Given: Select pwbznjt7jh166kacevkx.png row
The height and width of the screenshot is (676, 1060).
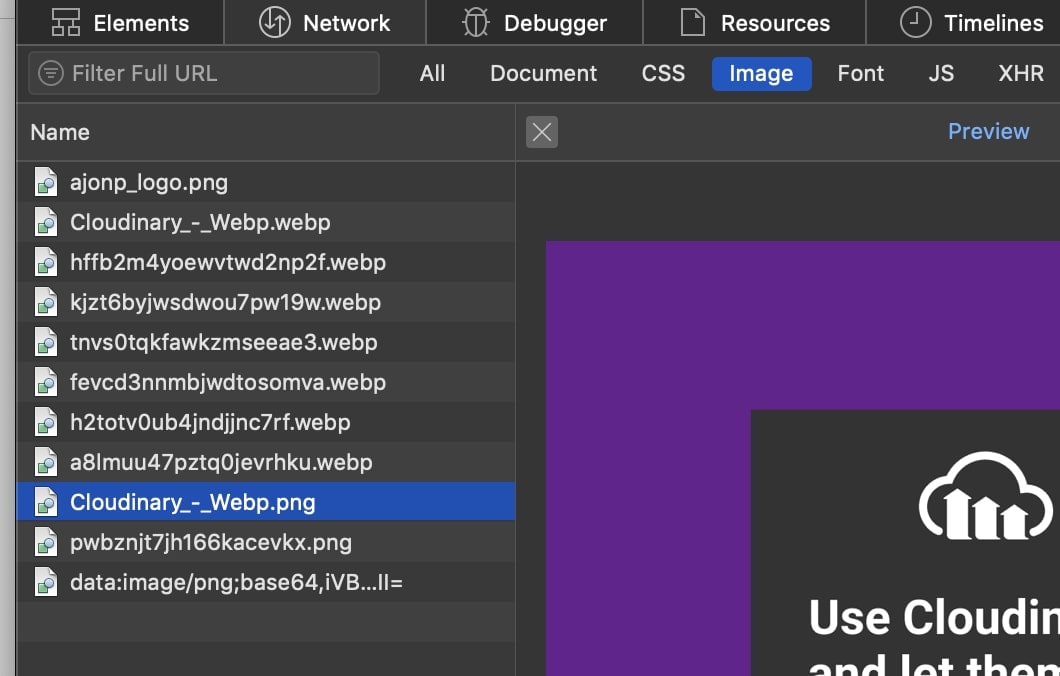Looking at the screenshot, I should point(266,541).
